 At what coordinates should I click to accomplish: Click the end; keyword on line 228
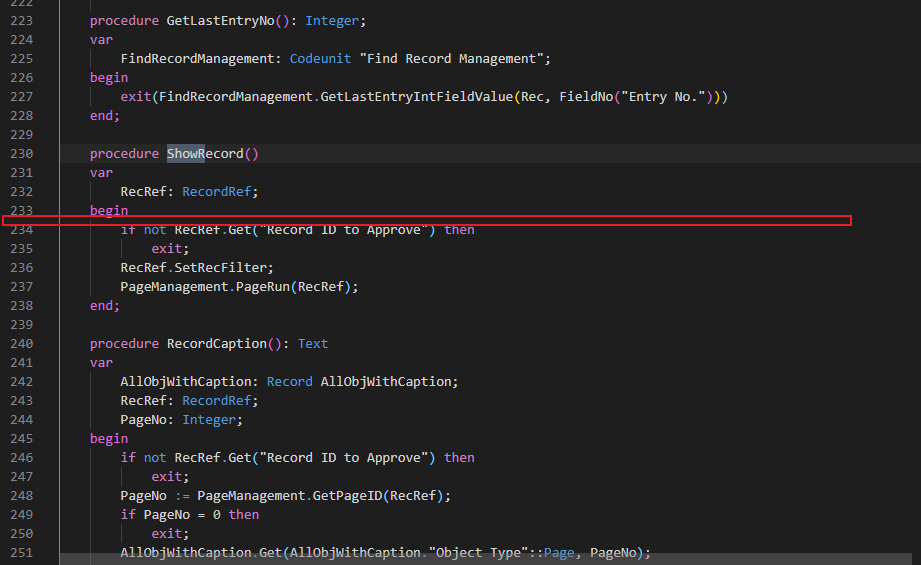click(x=105, y=116)
